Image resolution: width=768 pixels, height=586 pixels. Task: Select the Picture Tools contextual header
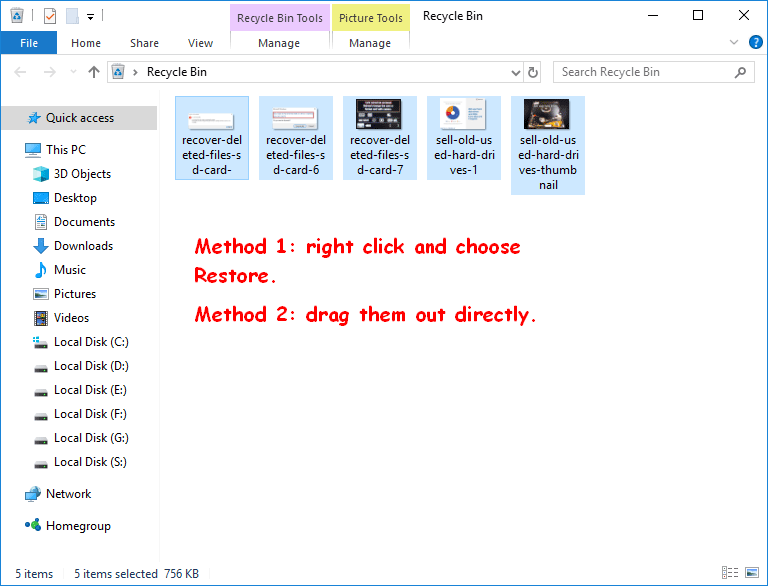pos(371,18)
